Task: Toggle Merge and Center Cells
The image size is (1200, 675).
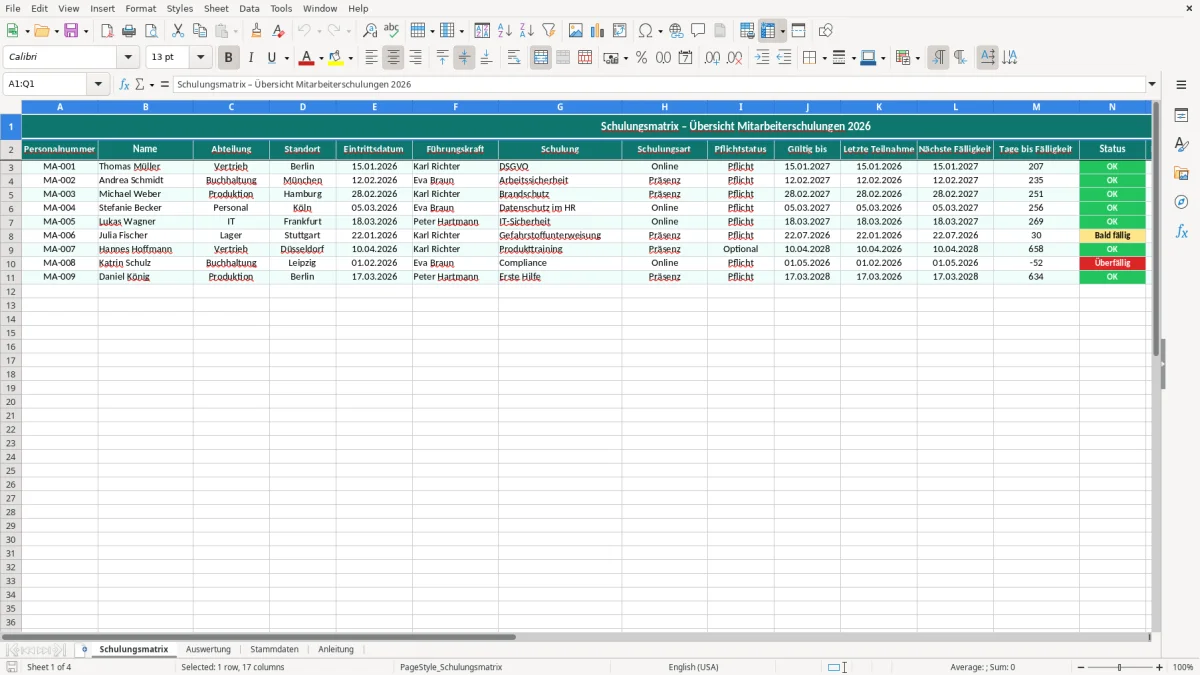Action: (x=541, y=58)
